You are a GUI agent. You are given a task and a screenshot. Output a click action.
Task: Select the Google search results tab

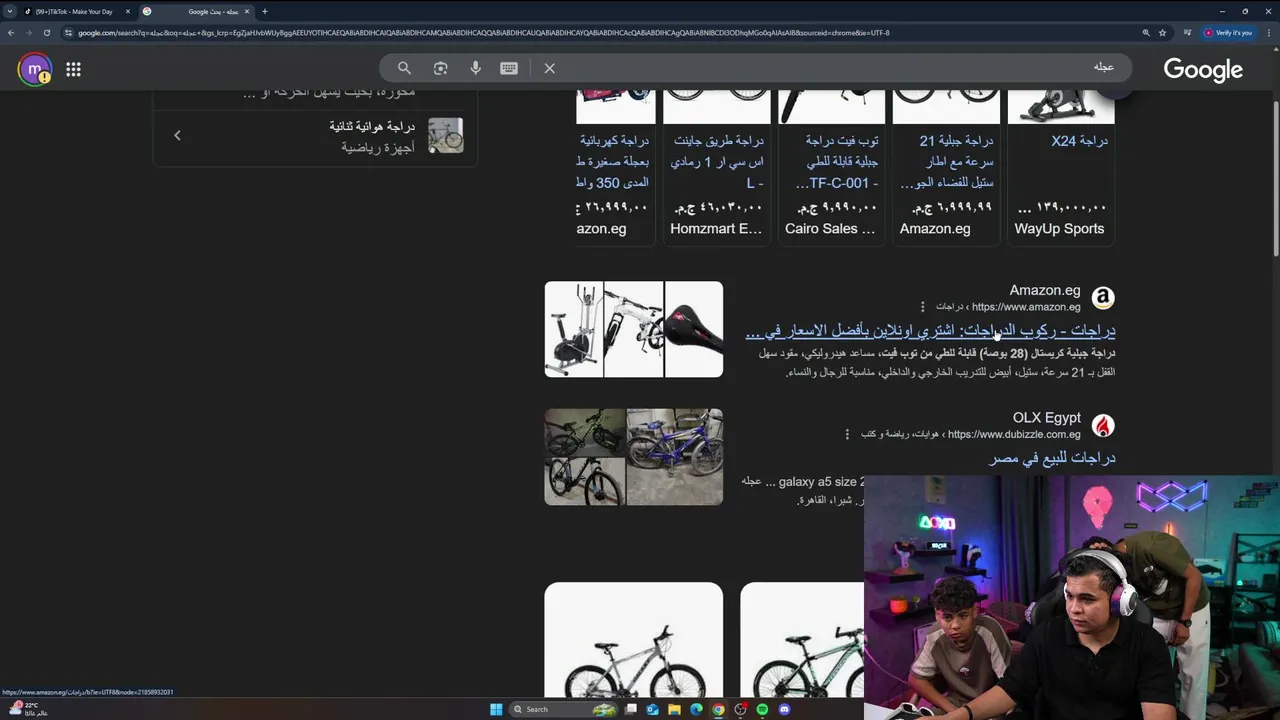196,12
